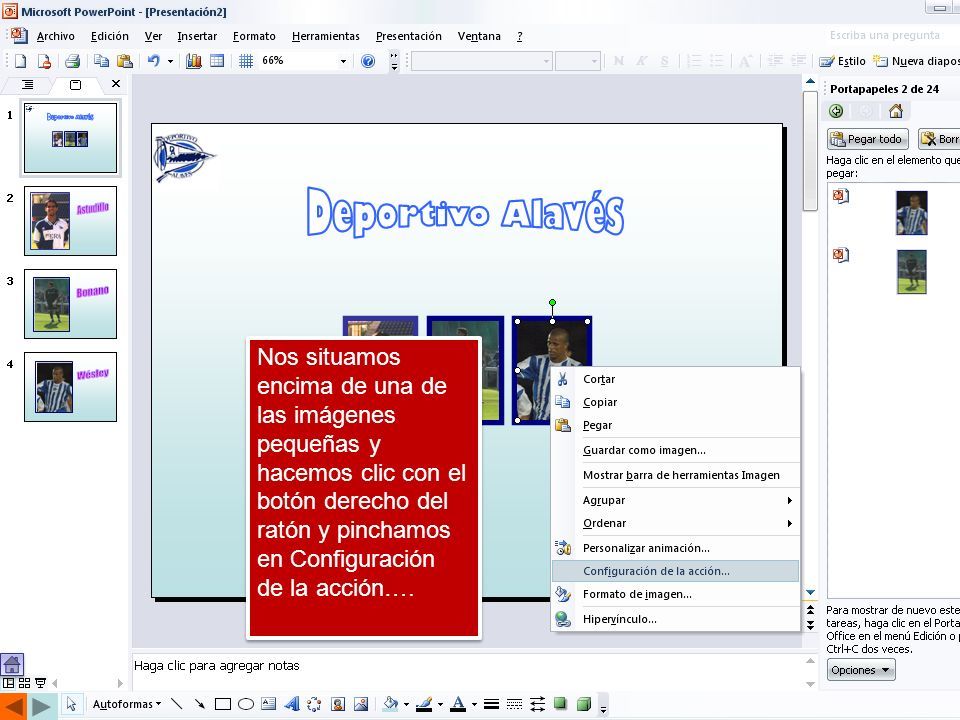The height and width of the screenshot is (720, 960).
Task: Select the Line drawing tool
Action: [177, 704]
